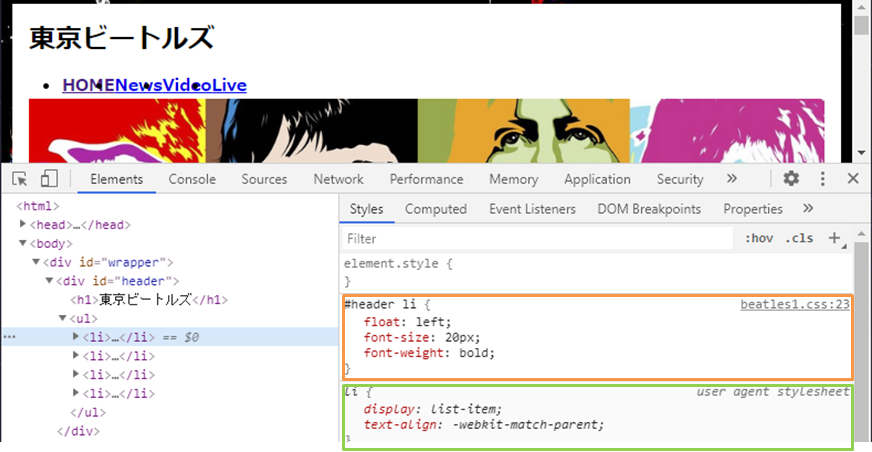Screen dimensions: 872x452
Task: Click the page scrollbar down arrow
Action: (861, 152)
